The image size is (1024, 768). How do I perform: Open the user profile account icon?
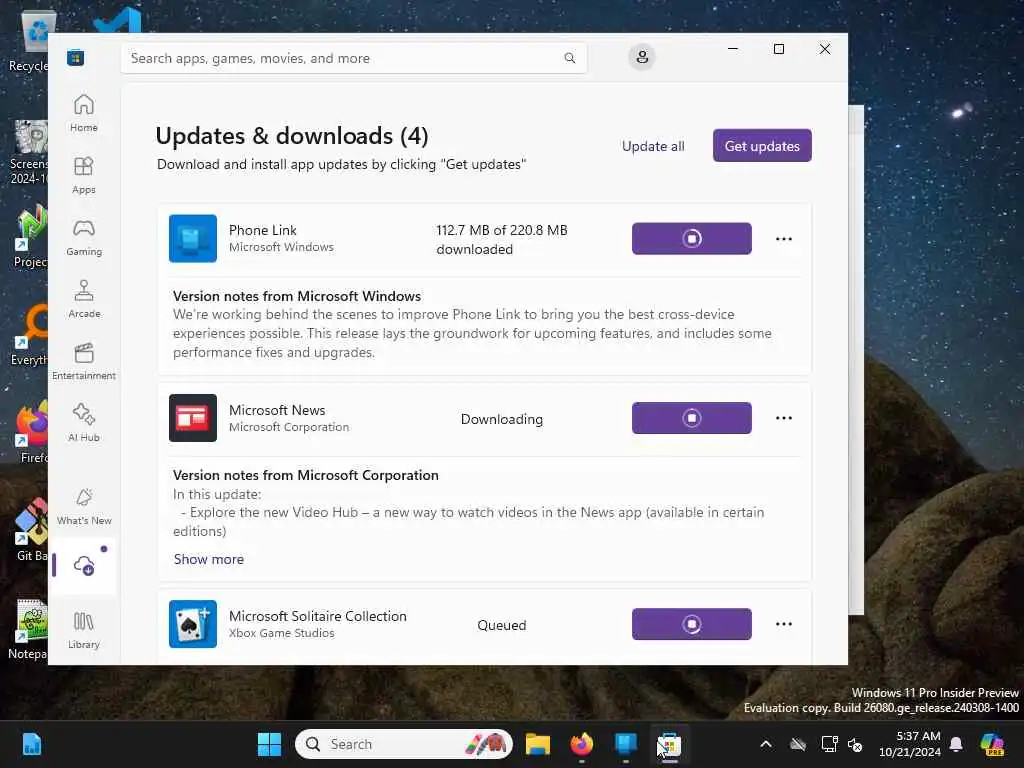(x=642, y=57)
